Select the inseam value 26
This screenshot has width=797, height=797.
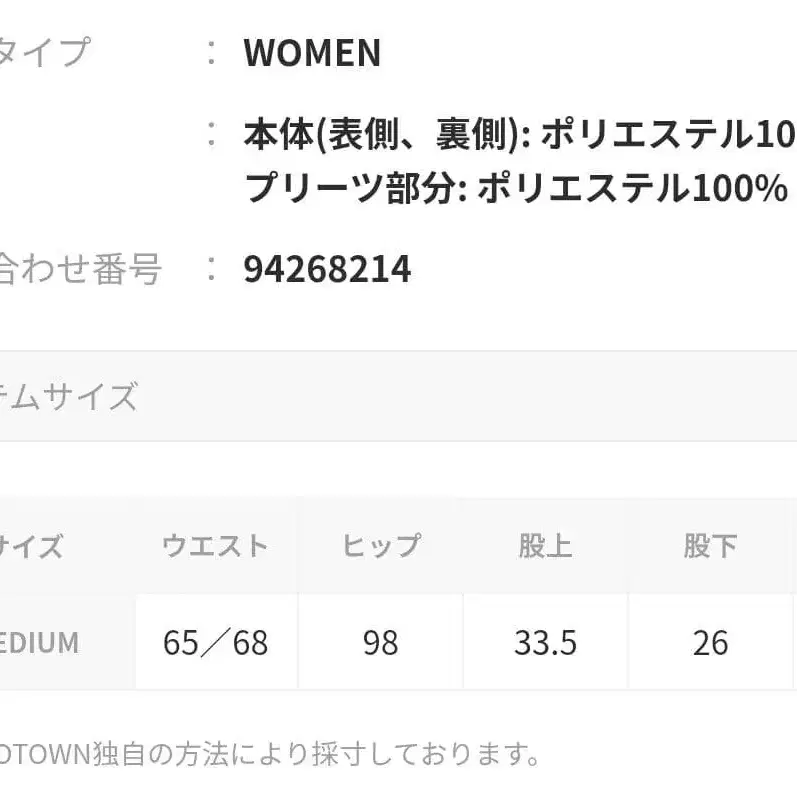(710, 642)
